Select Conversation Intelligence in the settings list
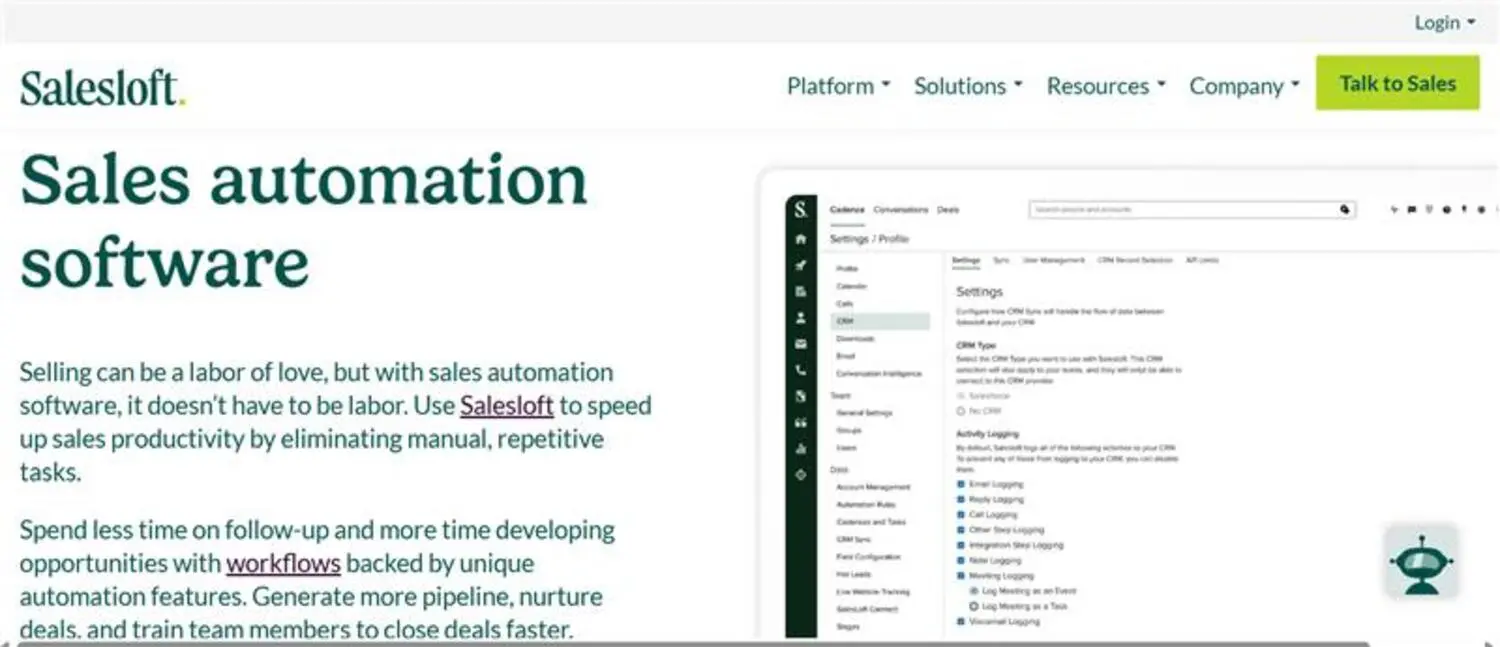1500x647 pixels. pos(880,373)
